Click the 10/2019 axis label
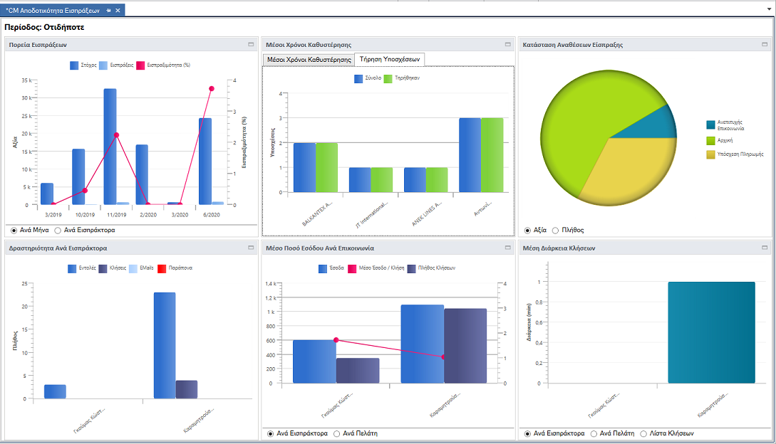This screenshot has width=776, height=444. click(85, 215)
